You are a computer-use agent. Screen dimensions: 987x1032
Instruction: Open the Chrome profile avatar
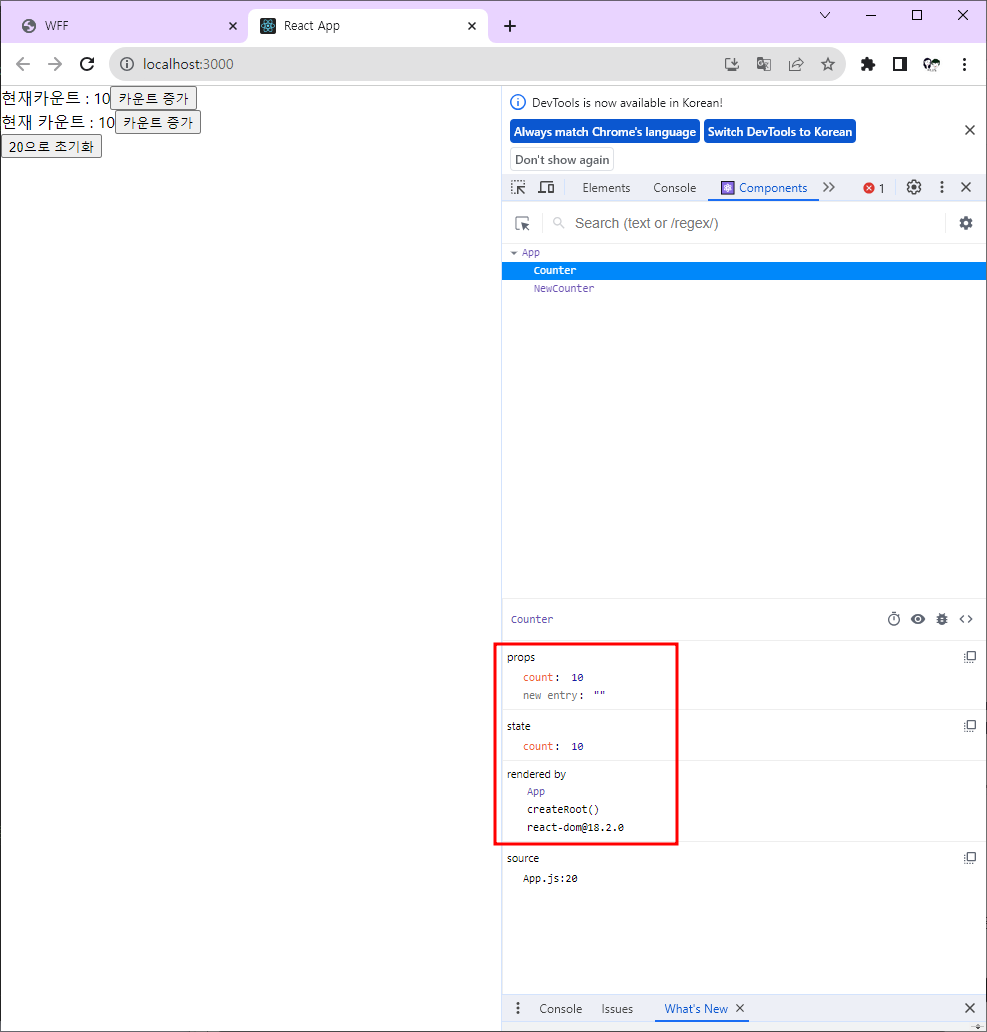click(x=931, y=64)
